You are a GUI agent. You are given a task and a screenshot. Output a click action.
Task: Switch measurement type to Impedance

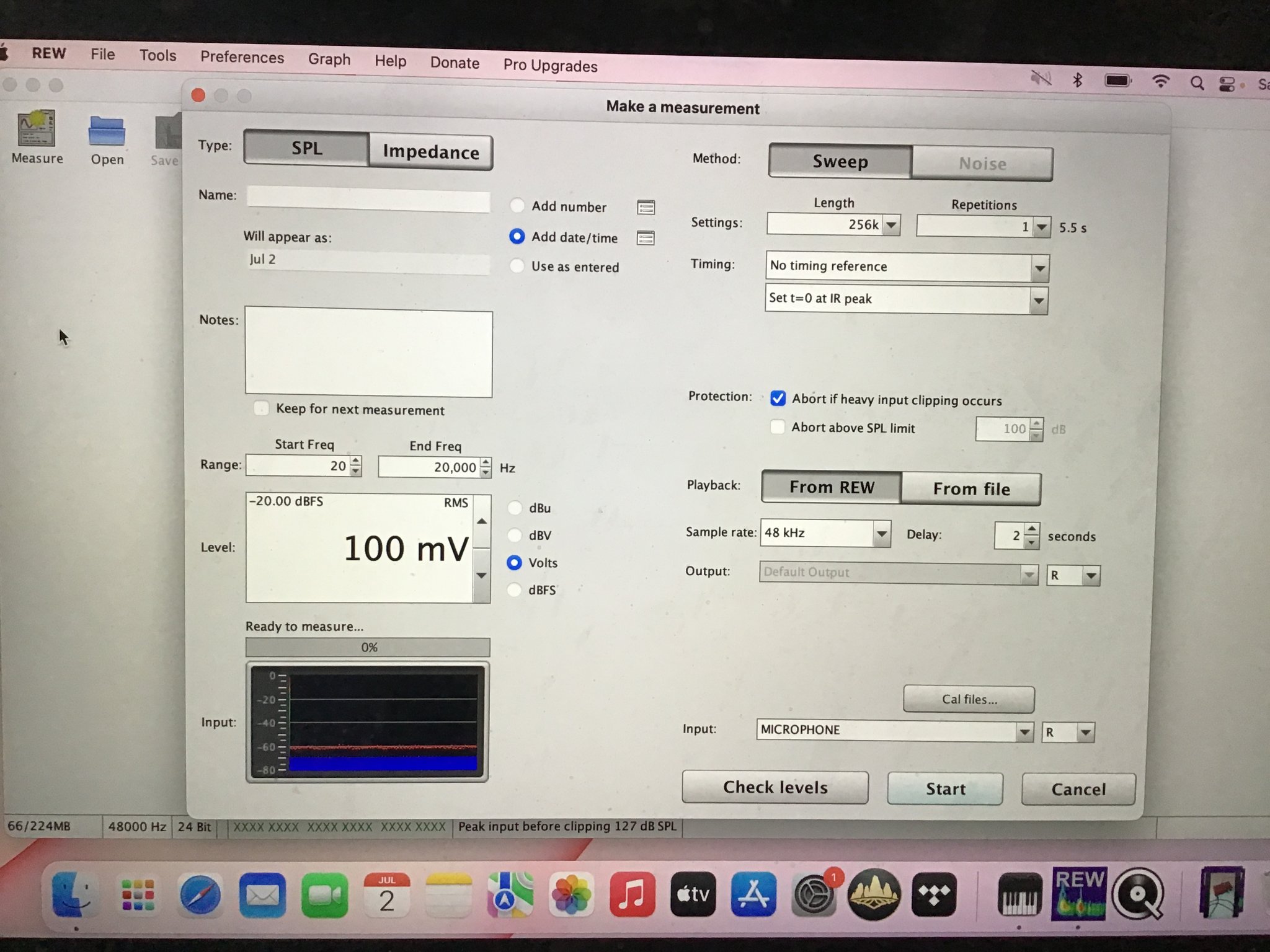point(431,152)
